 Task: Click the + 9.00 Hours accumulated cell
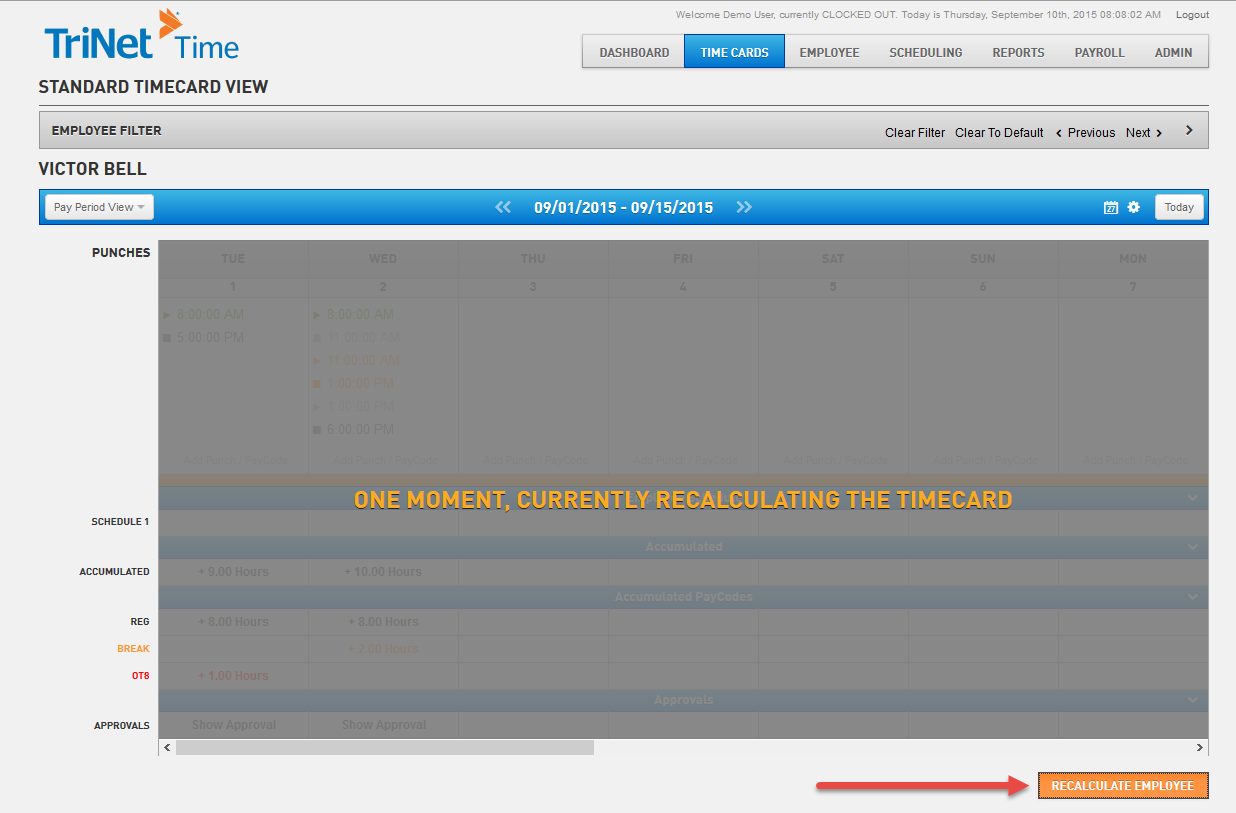coord(234,572)
